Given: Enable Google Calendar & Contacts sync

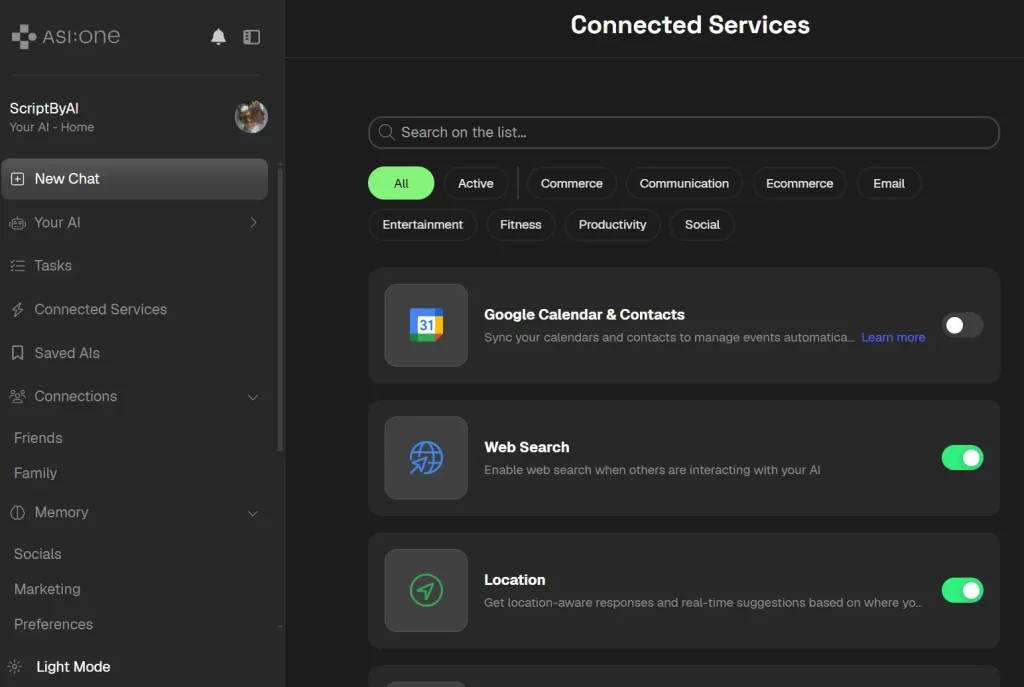Looking at the screenshot, I should tap(962, 325).
